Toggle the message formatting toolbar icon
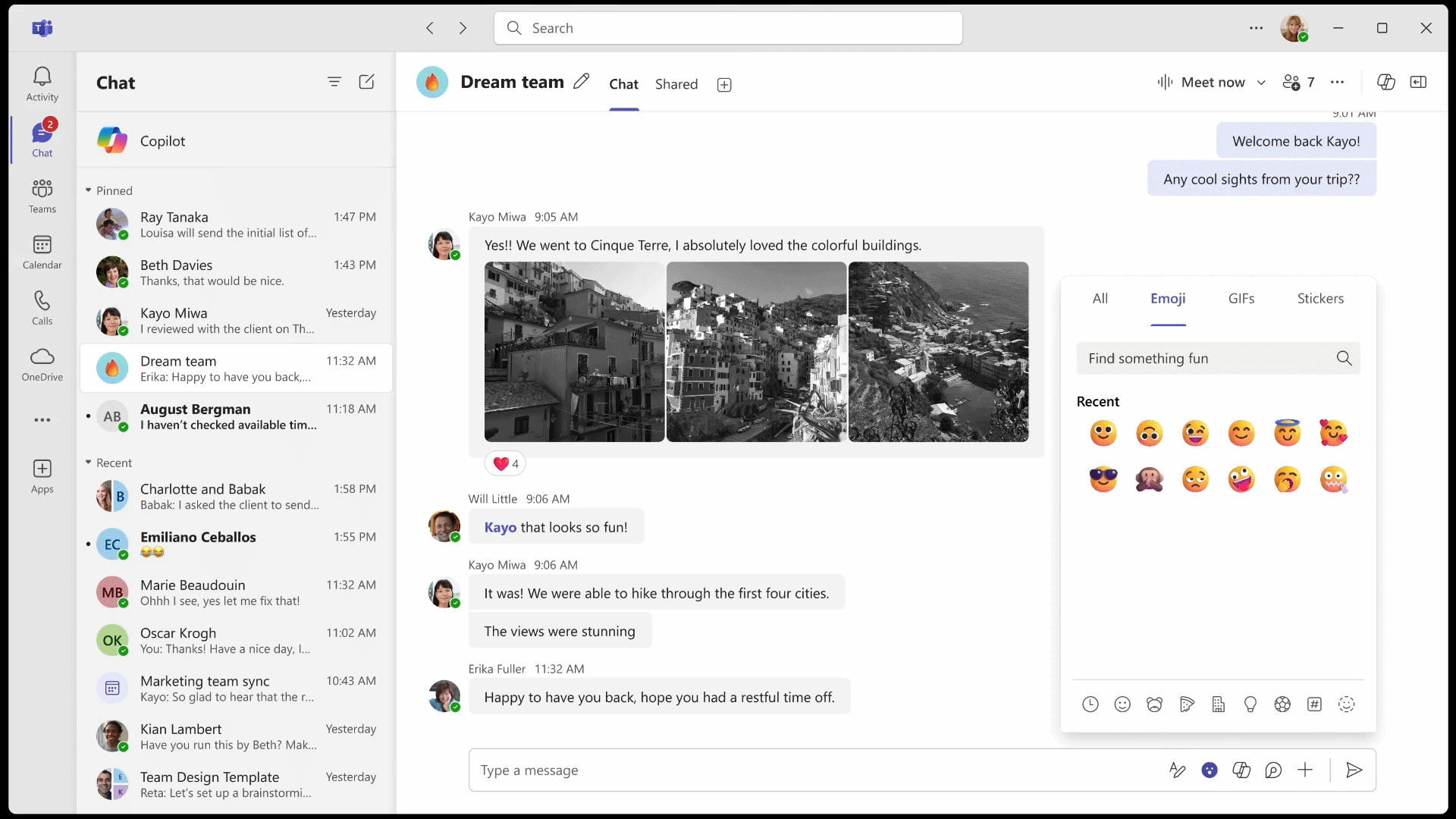Screen dimensions: 1456x819 pos(1177,769)
